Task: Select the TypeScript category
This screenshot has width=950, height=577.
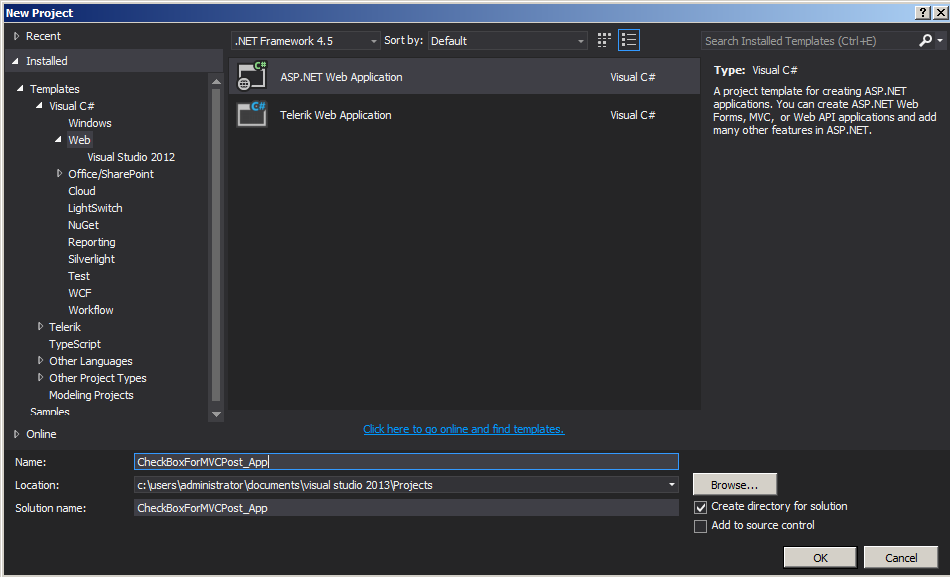Action: coord(75,344)
